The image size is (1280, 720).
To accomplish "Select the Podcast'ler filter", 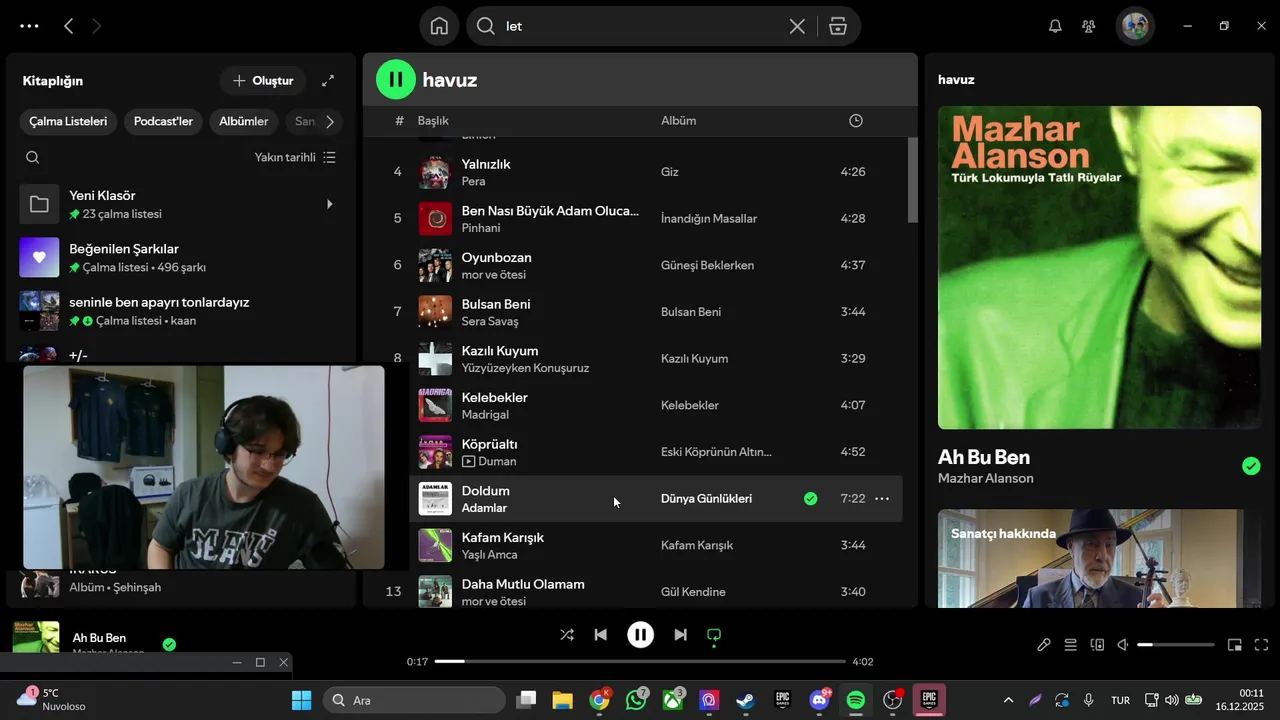I will tap(163, 121).
